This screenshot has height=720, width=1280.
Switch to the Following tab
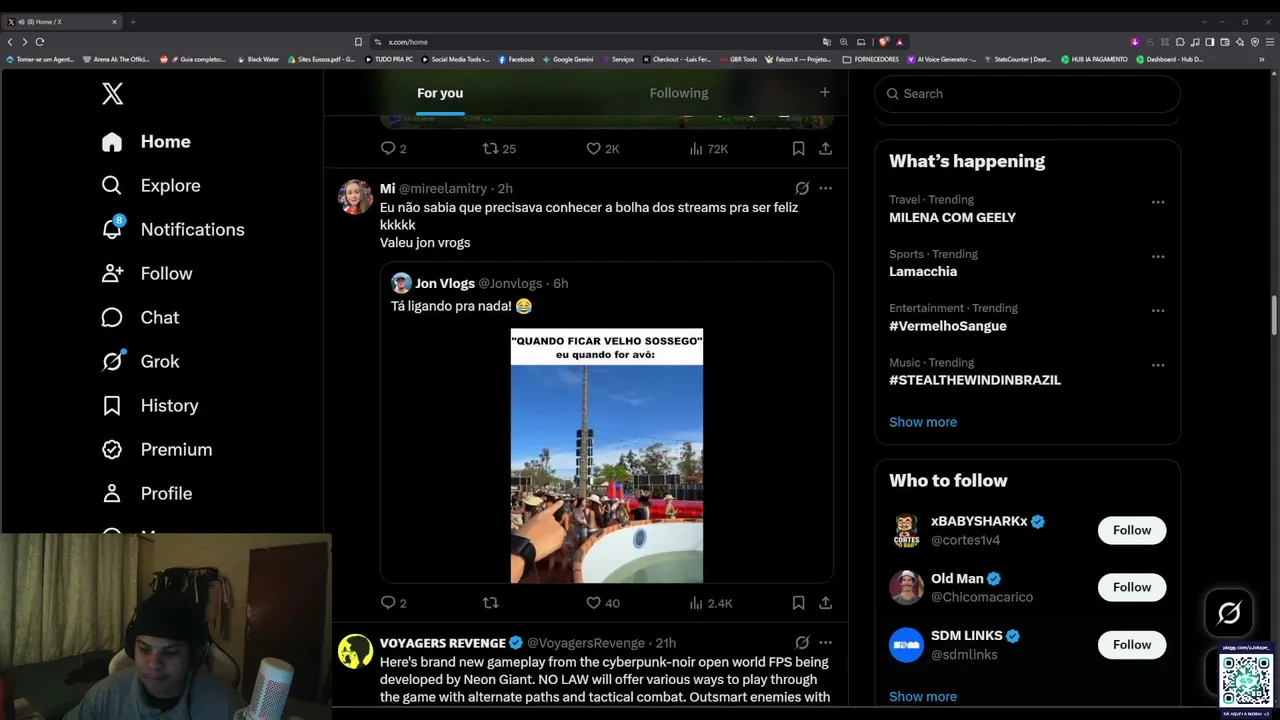point(679,93)
